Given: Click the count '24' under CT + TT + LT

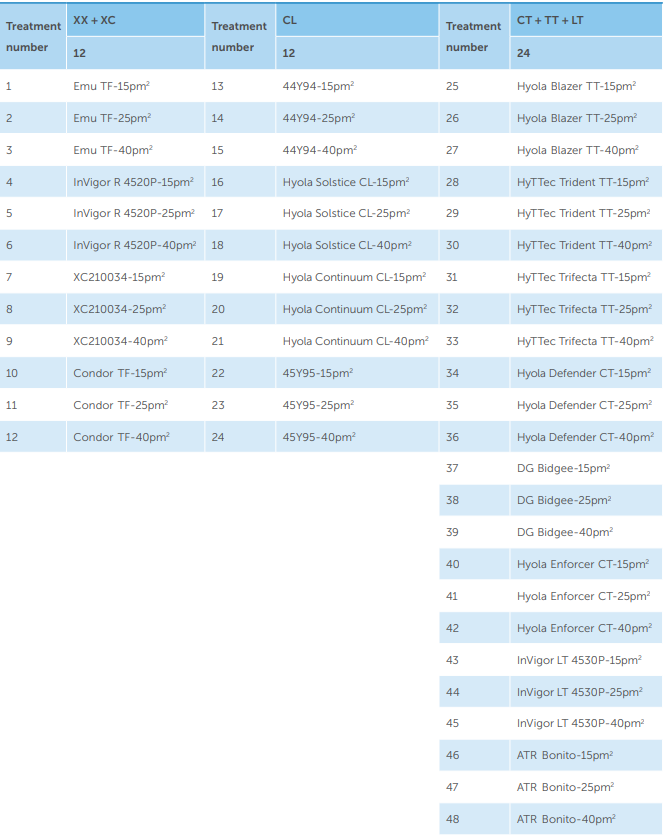Looking at the screenshot, I should 586,53.
